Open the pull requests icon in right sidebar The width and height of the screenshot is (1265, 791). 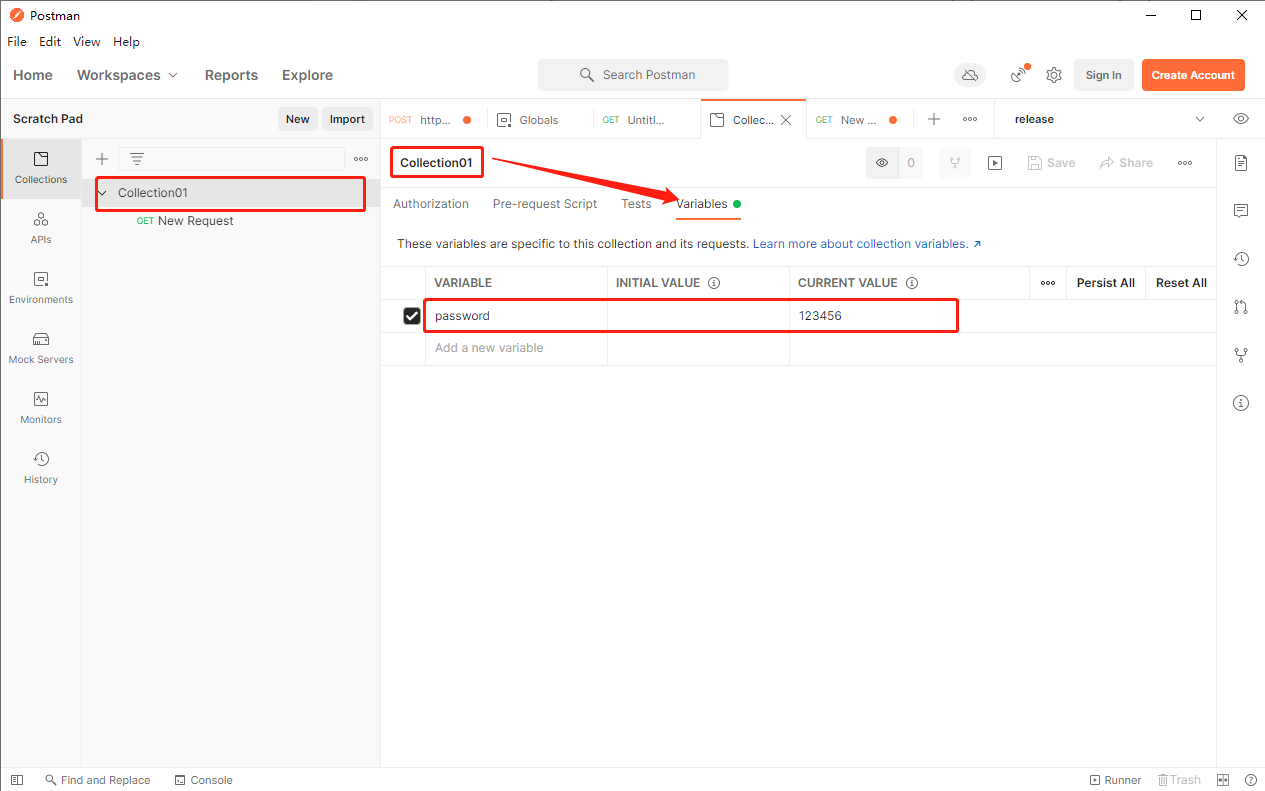(1241, 307)
